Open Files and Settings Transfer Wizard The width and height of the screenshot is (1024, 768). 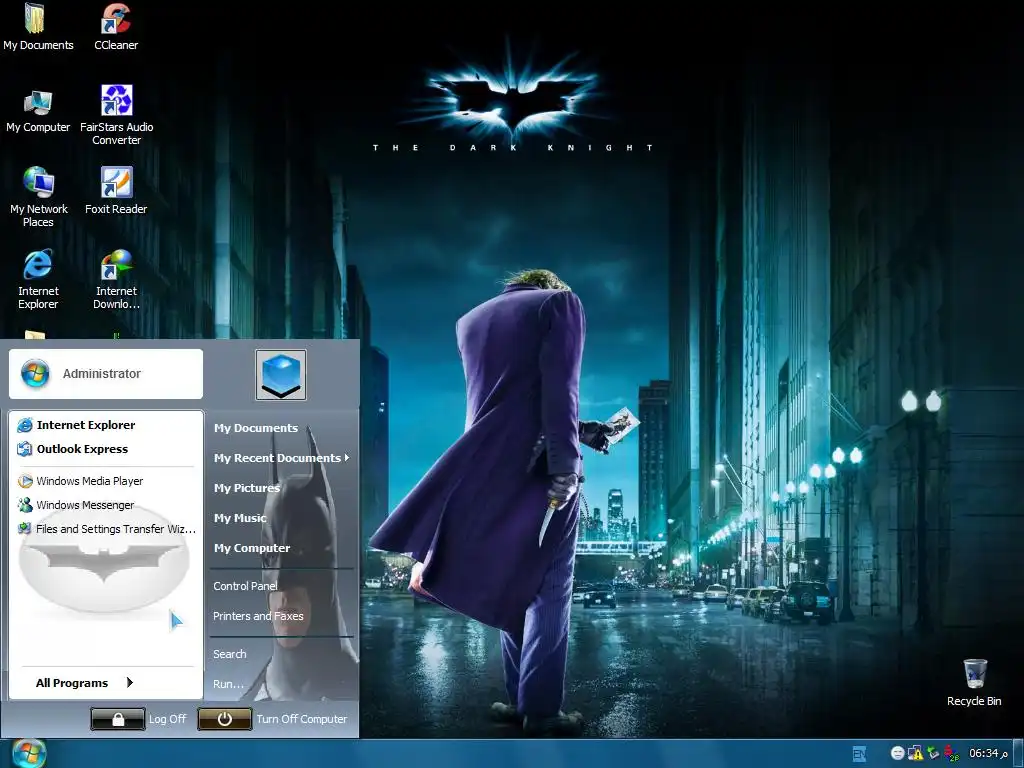coord(106,529)
